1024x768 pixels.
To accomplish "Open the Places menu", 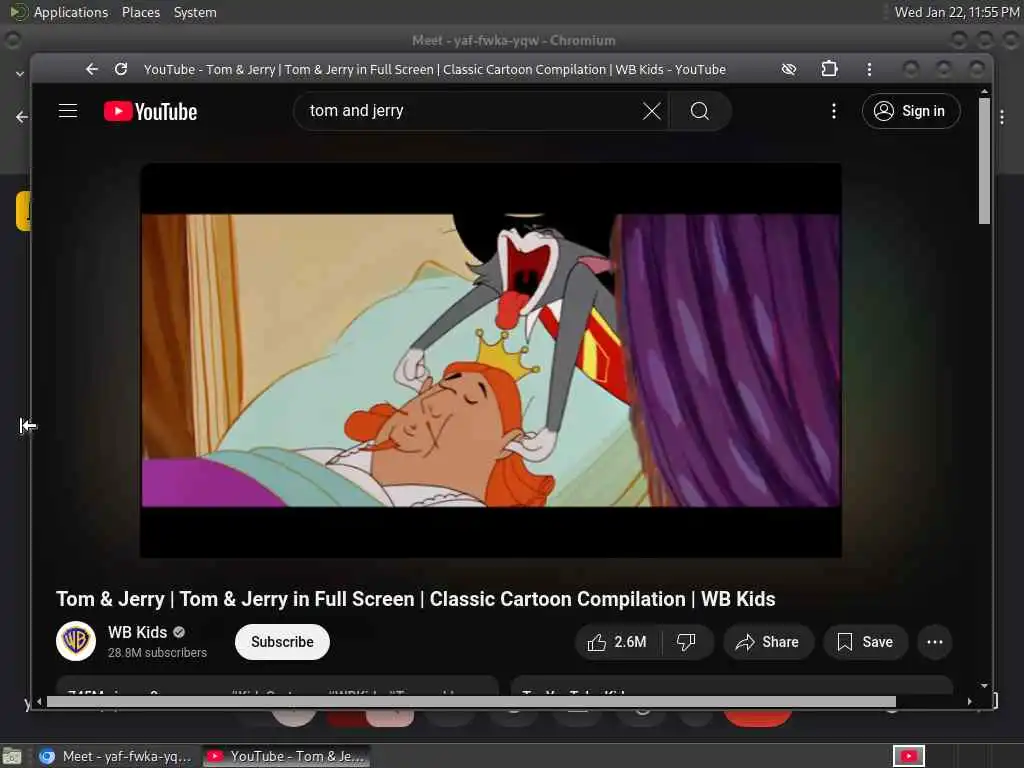I will [140, 12].
